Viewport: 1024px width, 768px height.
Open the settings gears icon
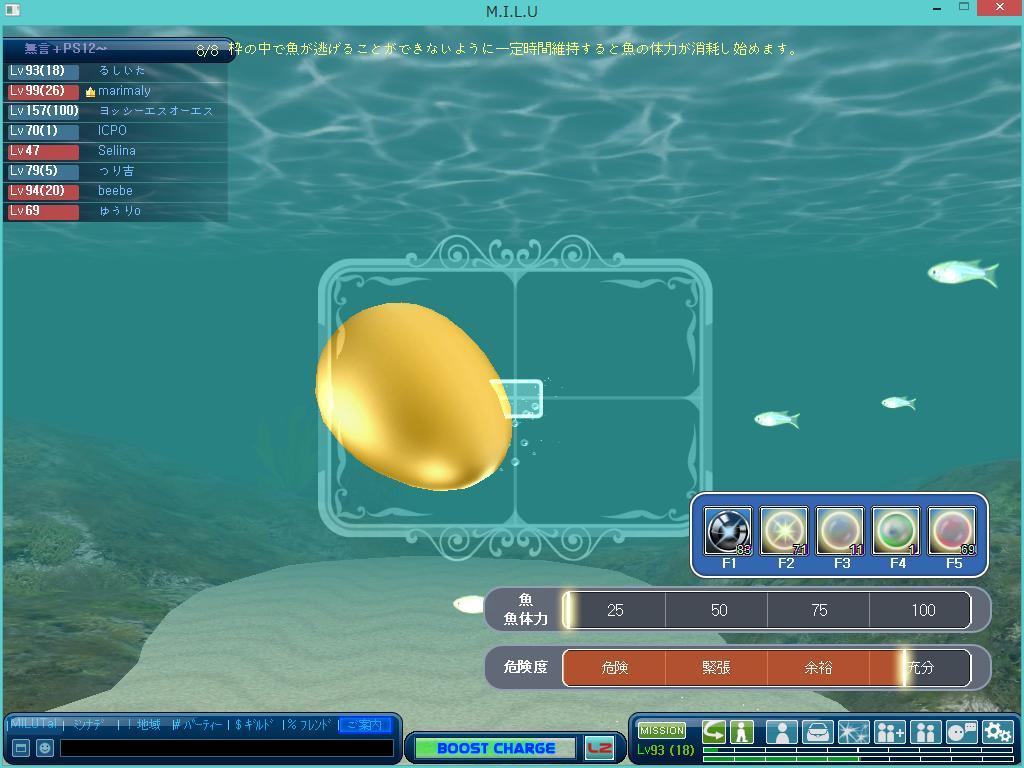(x=997, y=732)
